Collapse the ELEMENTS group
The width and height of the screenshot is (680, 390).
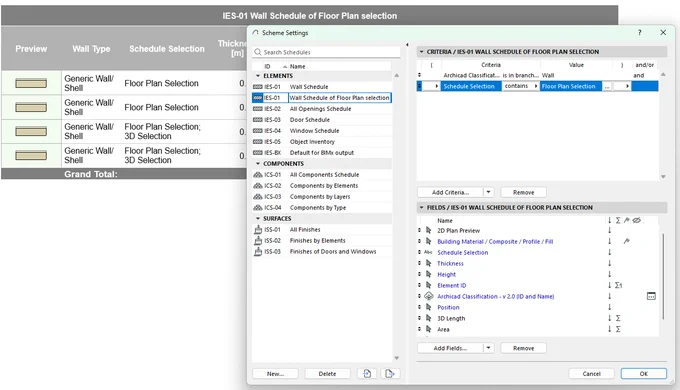(x=258, y=76)
